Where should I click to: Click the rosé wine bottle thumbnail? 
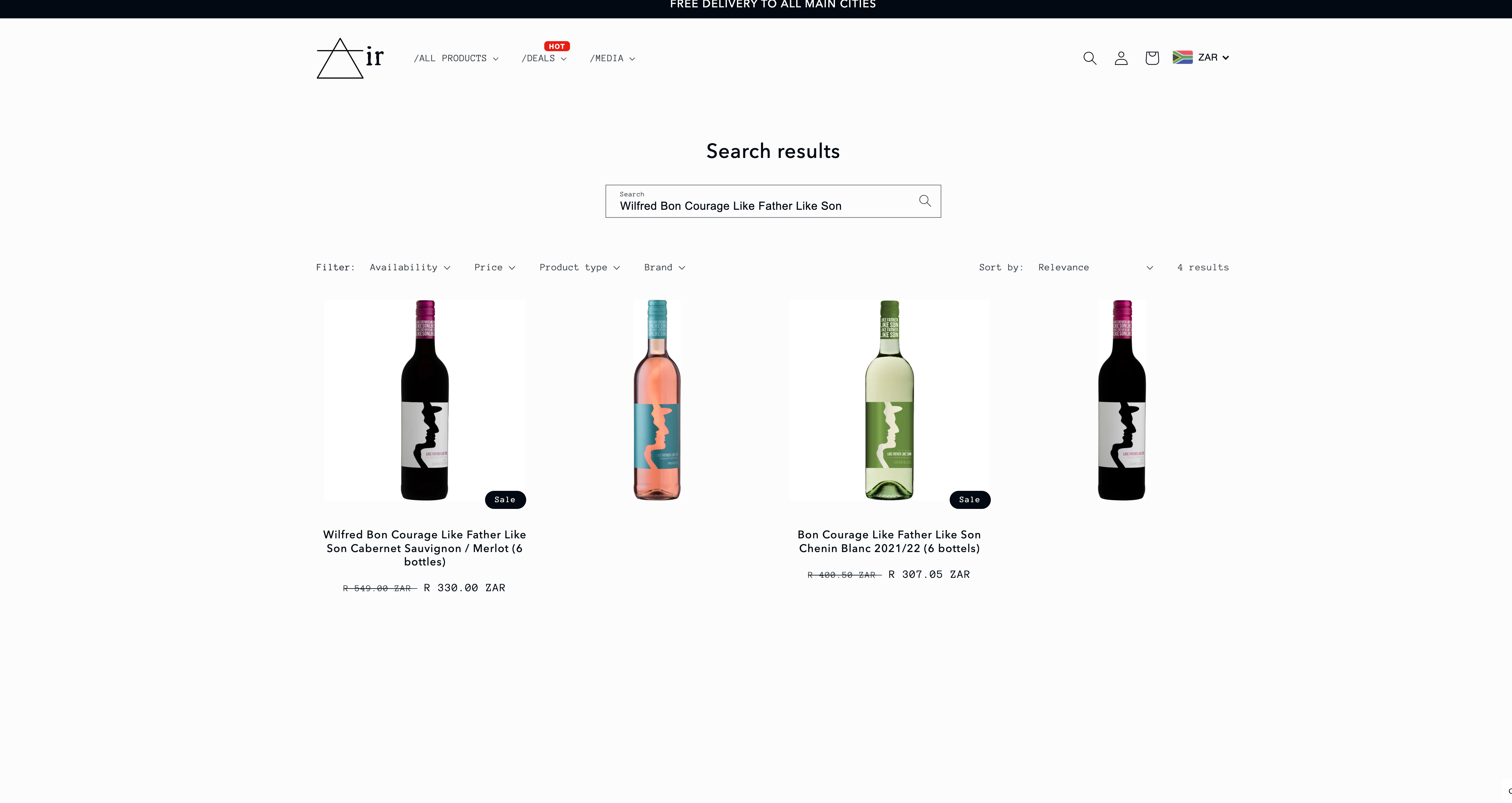tap(657, 400)
